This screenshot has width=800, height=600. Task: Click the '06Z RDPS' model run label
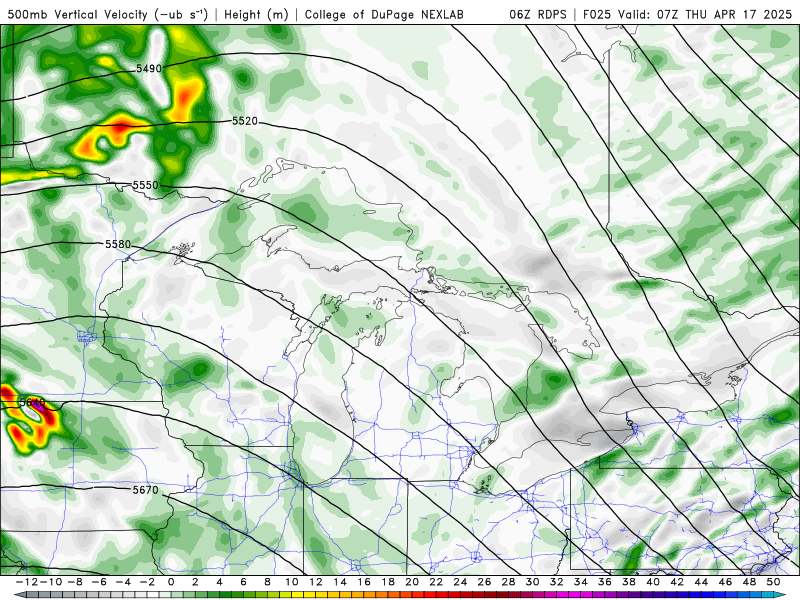pos(537,14)
